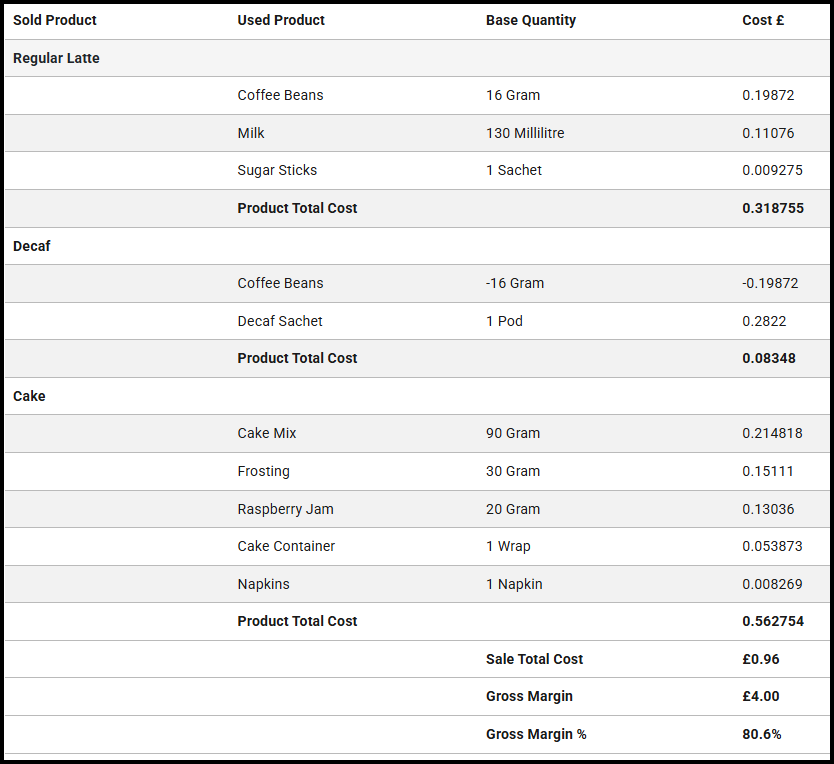834x764 pixels.
Task: Click the Base Quantity column header
Action: click(x=531, y=20)
